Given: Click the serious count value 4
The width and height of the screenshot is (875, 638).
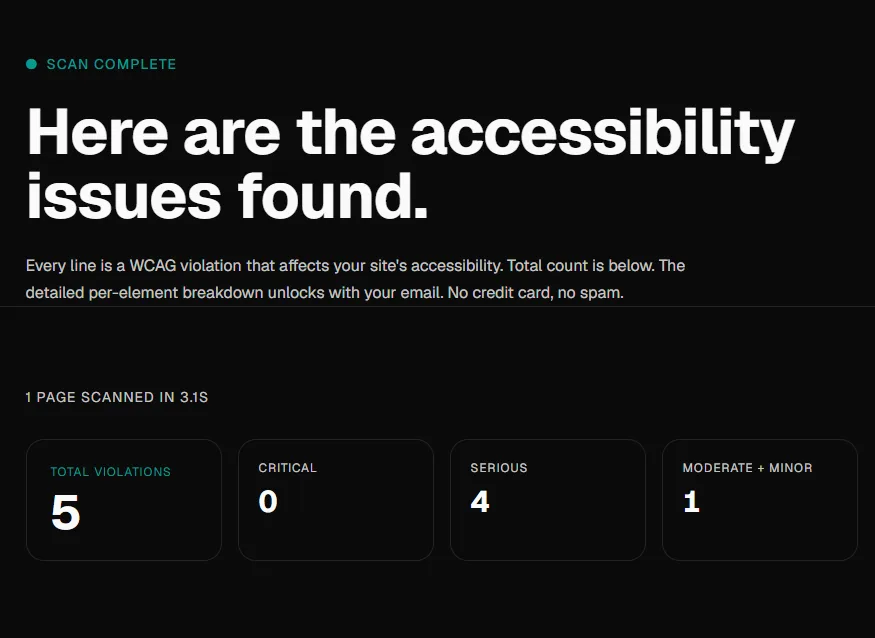Looking at the screenshot, I should tap(480, 501).
